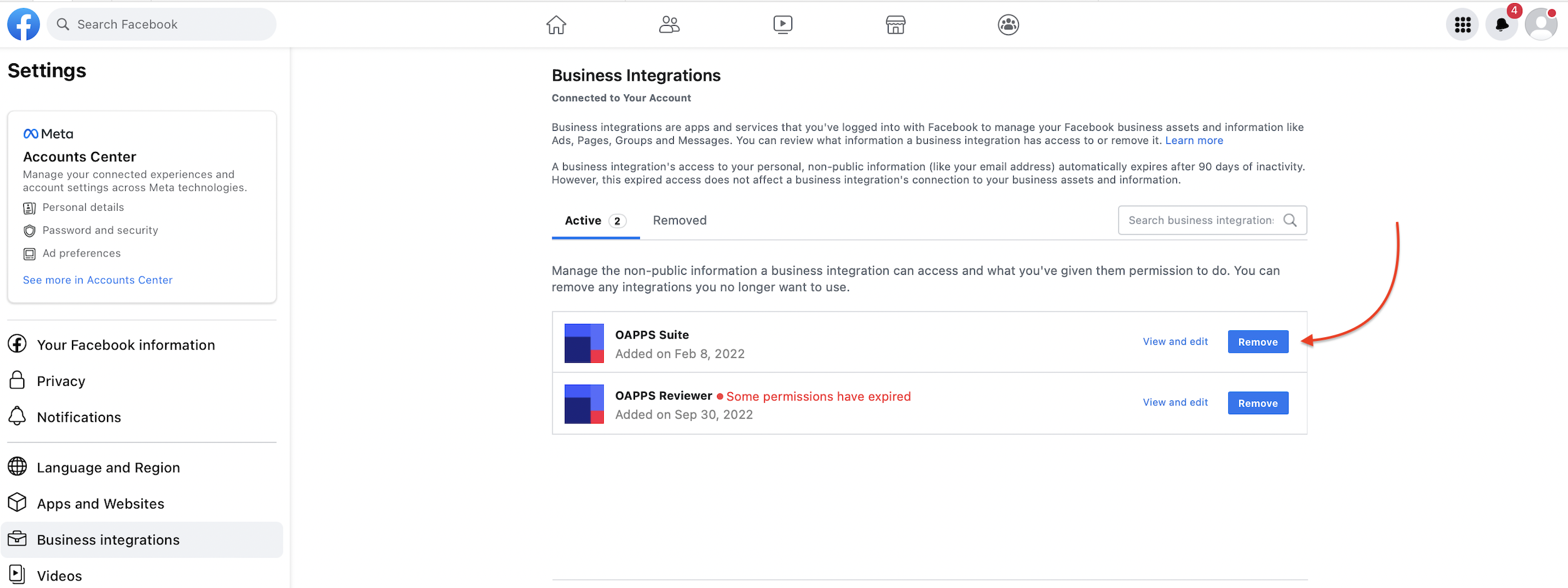Screen dimensions: 1568x588
Task: Open the Learn more link
Action: tap(1194, 141)
